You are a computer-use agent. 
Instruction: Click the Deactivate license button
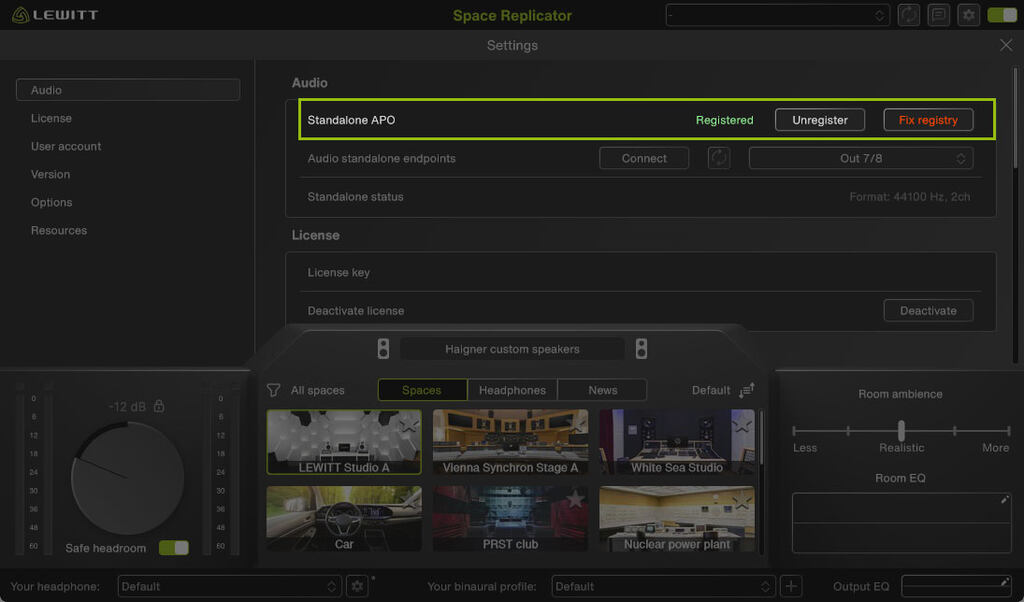(928, 311)
